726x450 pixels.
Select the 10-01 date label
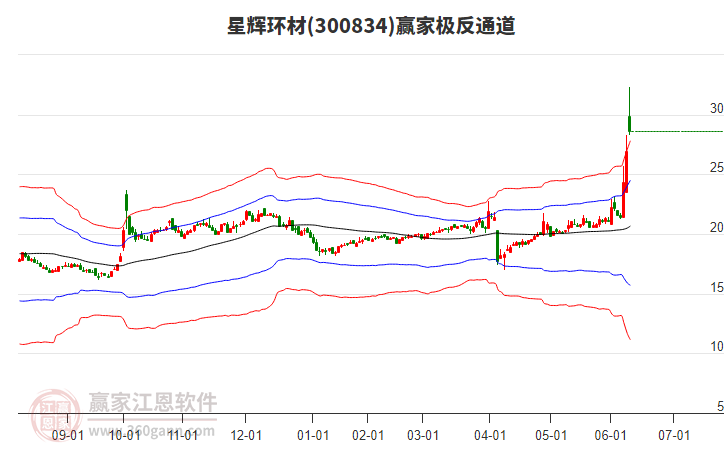point(124,436)
